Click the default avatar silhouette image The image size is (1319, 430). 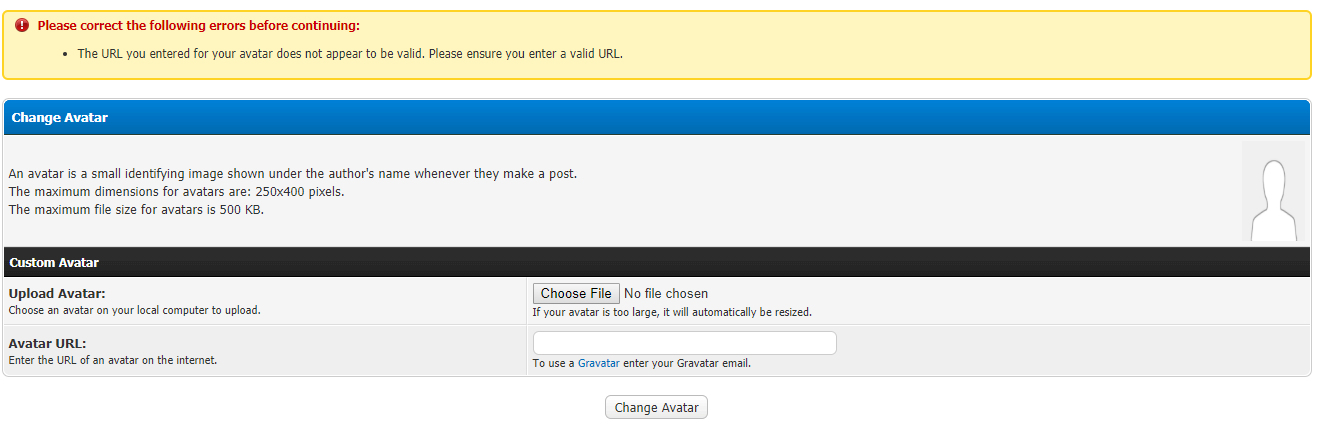pos(1273,193)
